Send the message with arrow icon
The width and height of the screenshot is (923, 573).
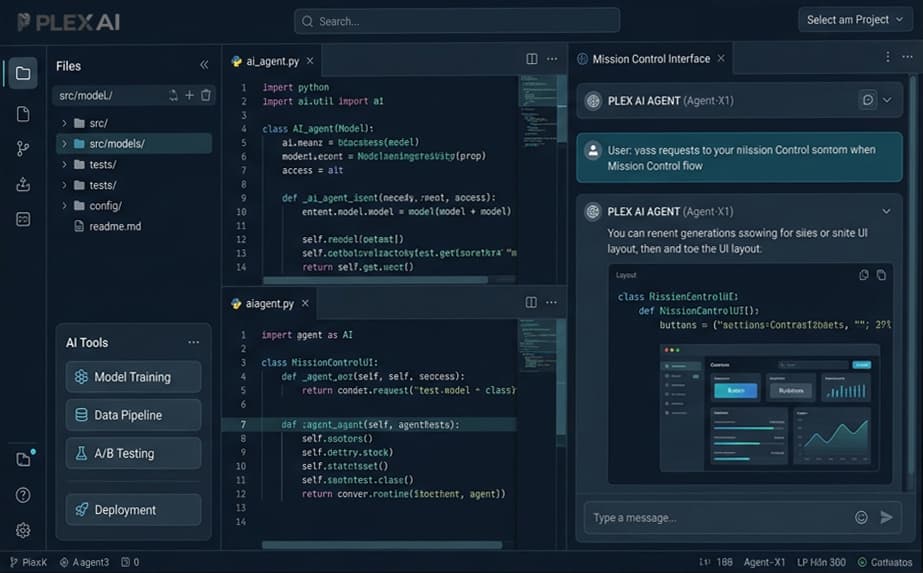[x=886, y=517]
